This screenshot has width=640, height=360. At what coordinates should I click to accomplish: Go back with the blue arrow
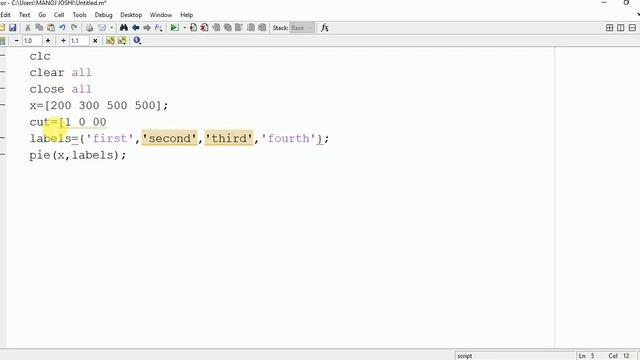coord(136,28)
